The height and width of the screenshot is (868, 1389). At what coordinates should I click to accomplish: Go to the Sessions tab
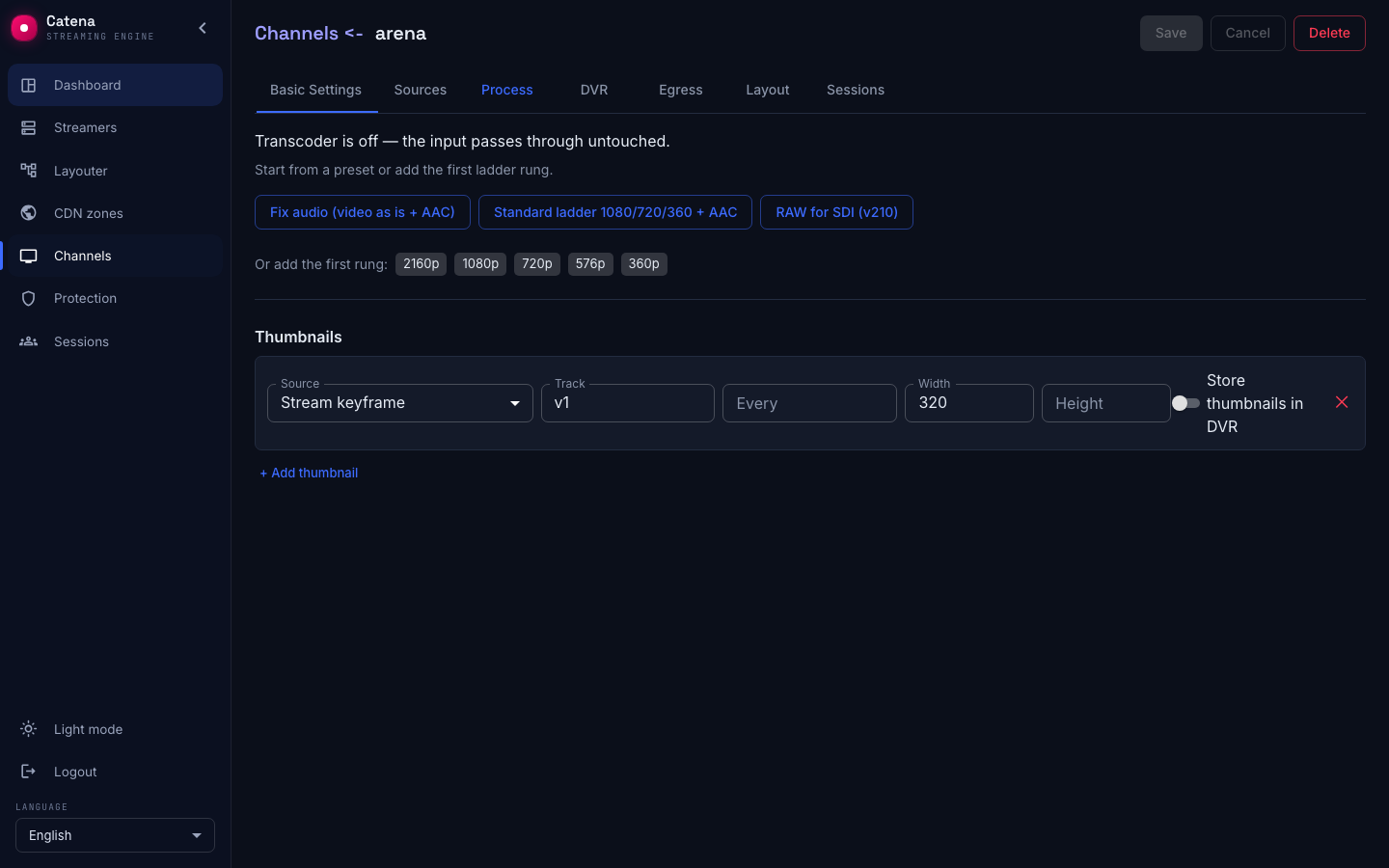click(856, 90)
